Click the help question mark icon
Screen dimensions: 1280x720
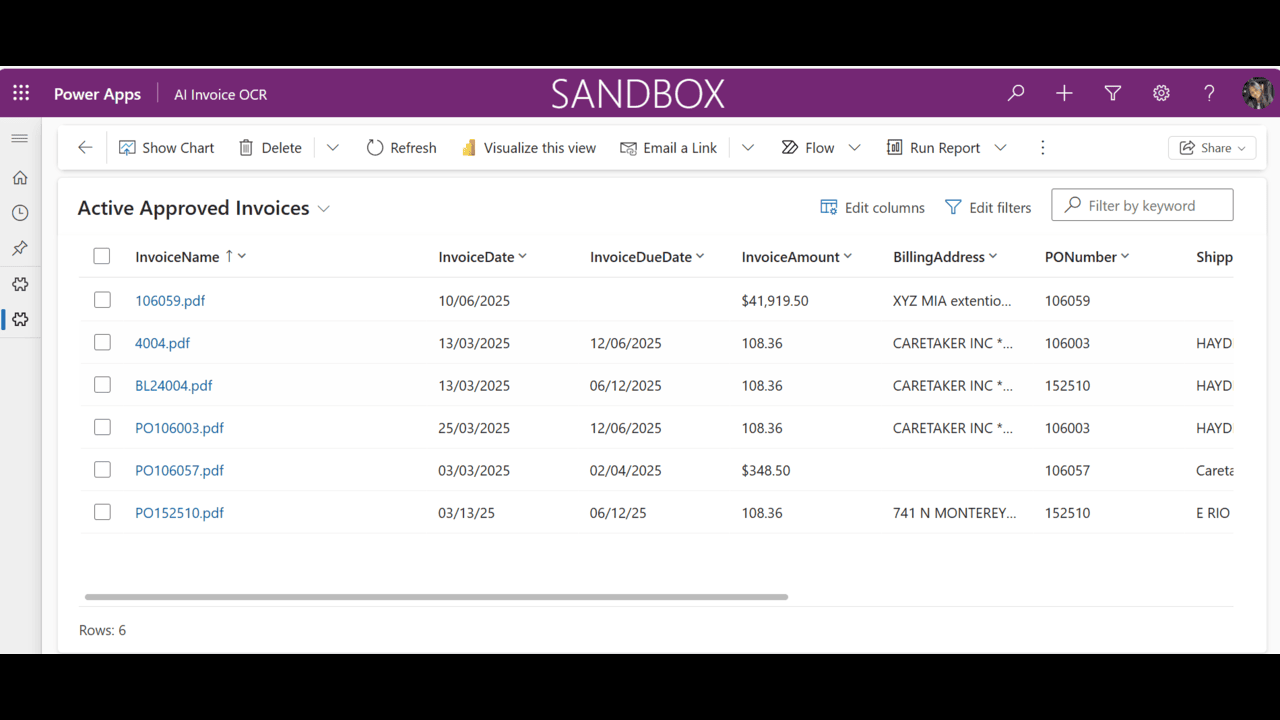[1209, 93]
